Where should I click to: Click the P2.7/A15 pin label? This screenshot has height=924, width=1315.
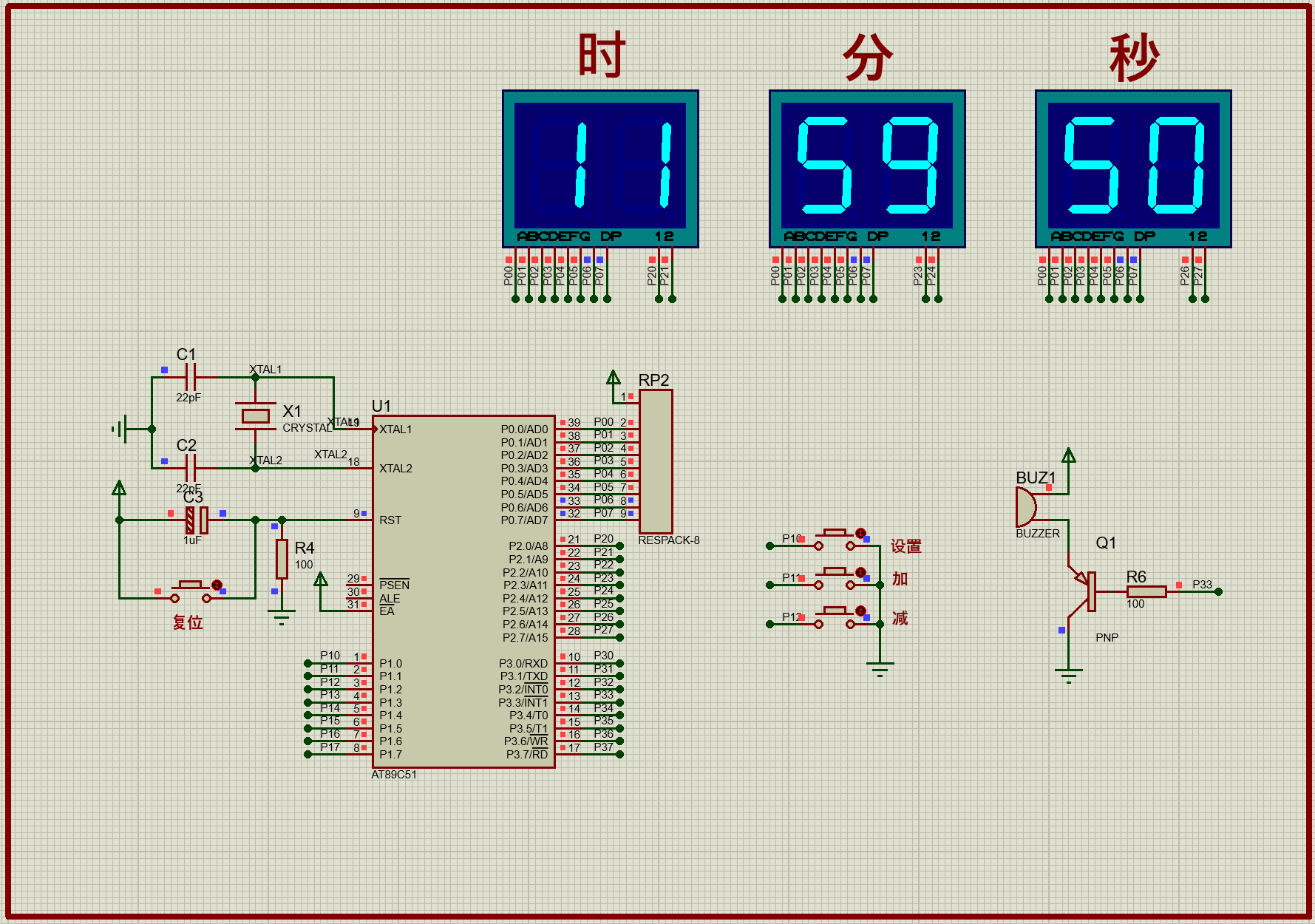pyautogui.click(x=526, y=638)
